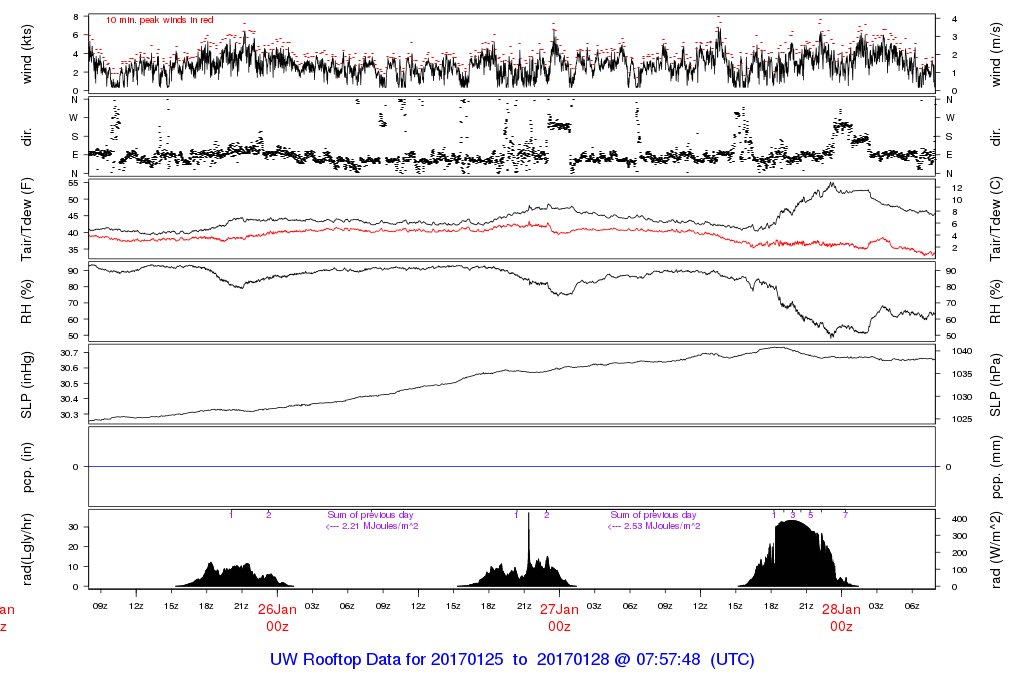Screen dimensions: 1024x700
Task: Click the '28Jan 00z' date label
Action: (x=841, y=618)
